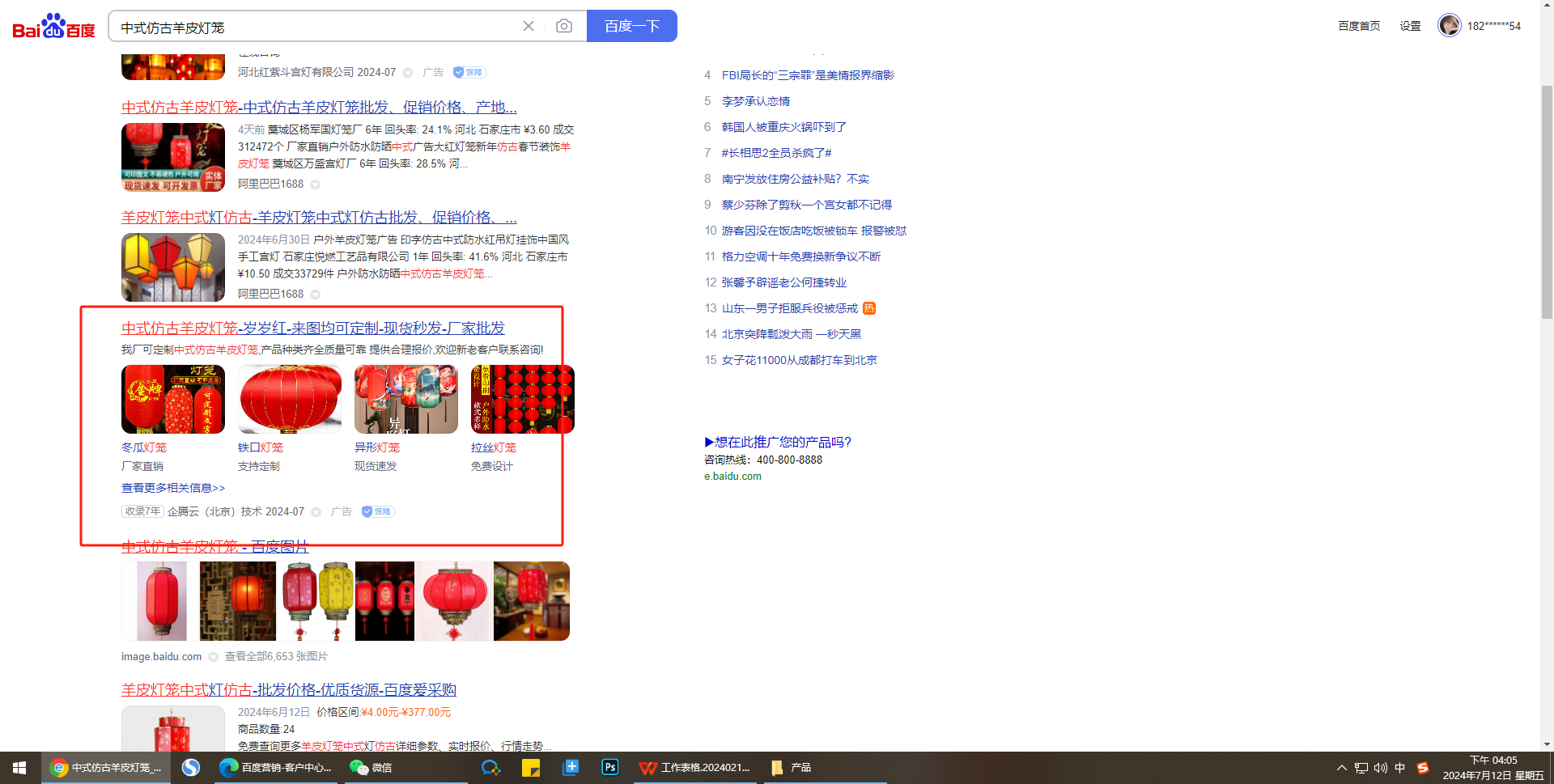
Task: Open the 182******54 account menu
Action: [1494, 26]
